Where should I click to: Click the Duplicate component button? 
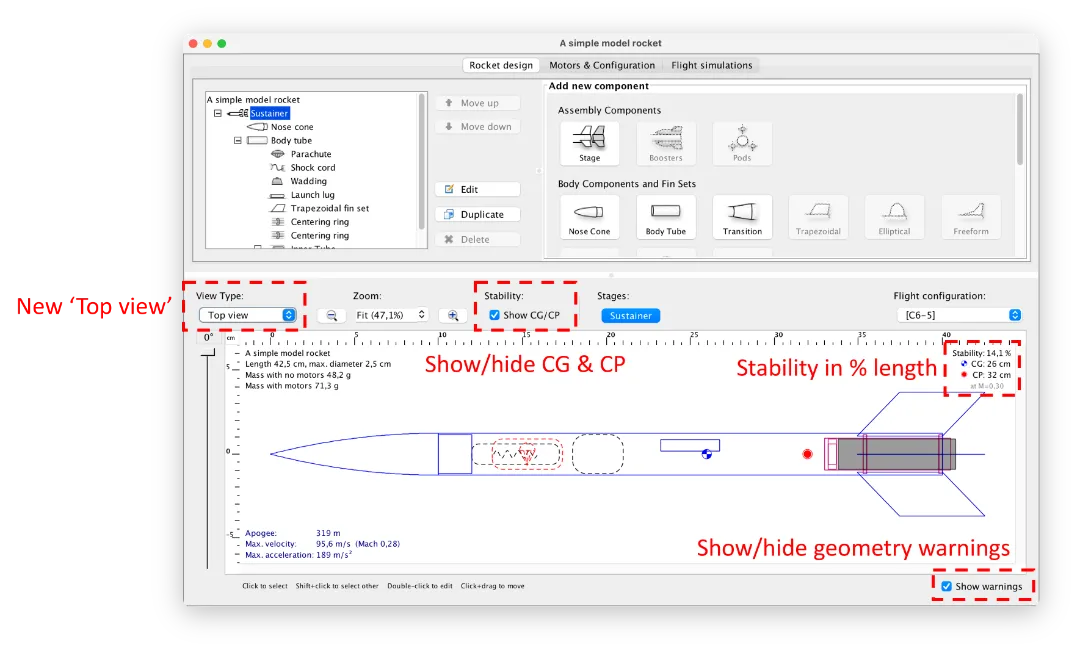tap(478, 214)
